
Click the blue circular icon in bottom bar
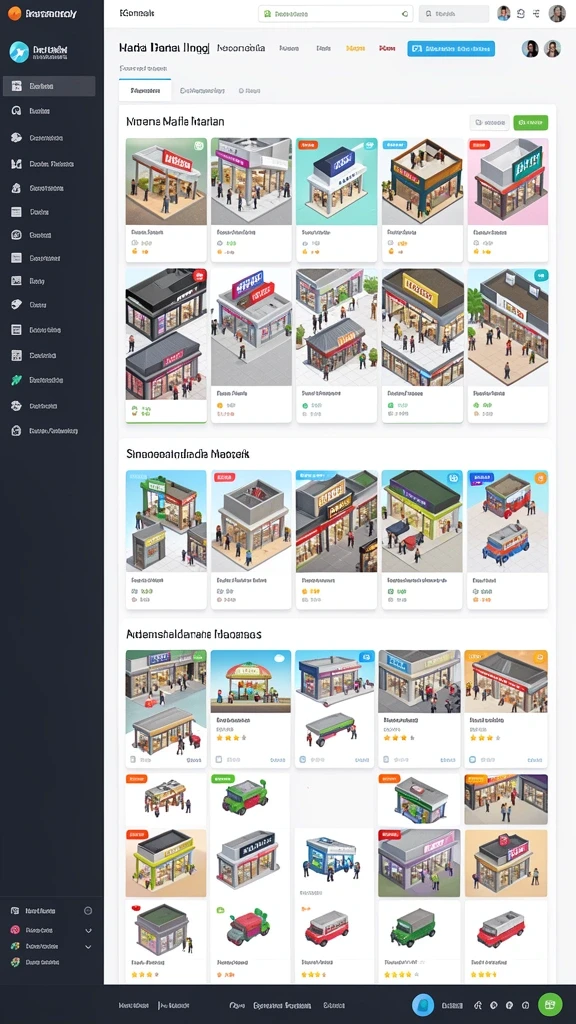pos(423,1005)
